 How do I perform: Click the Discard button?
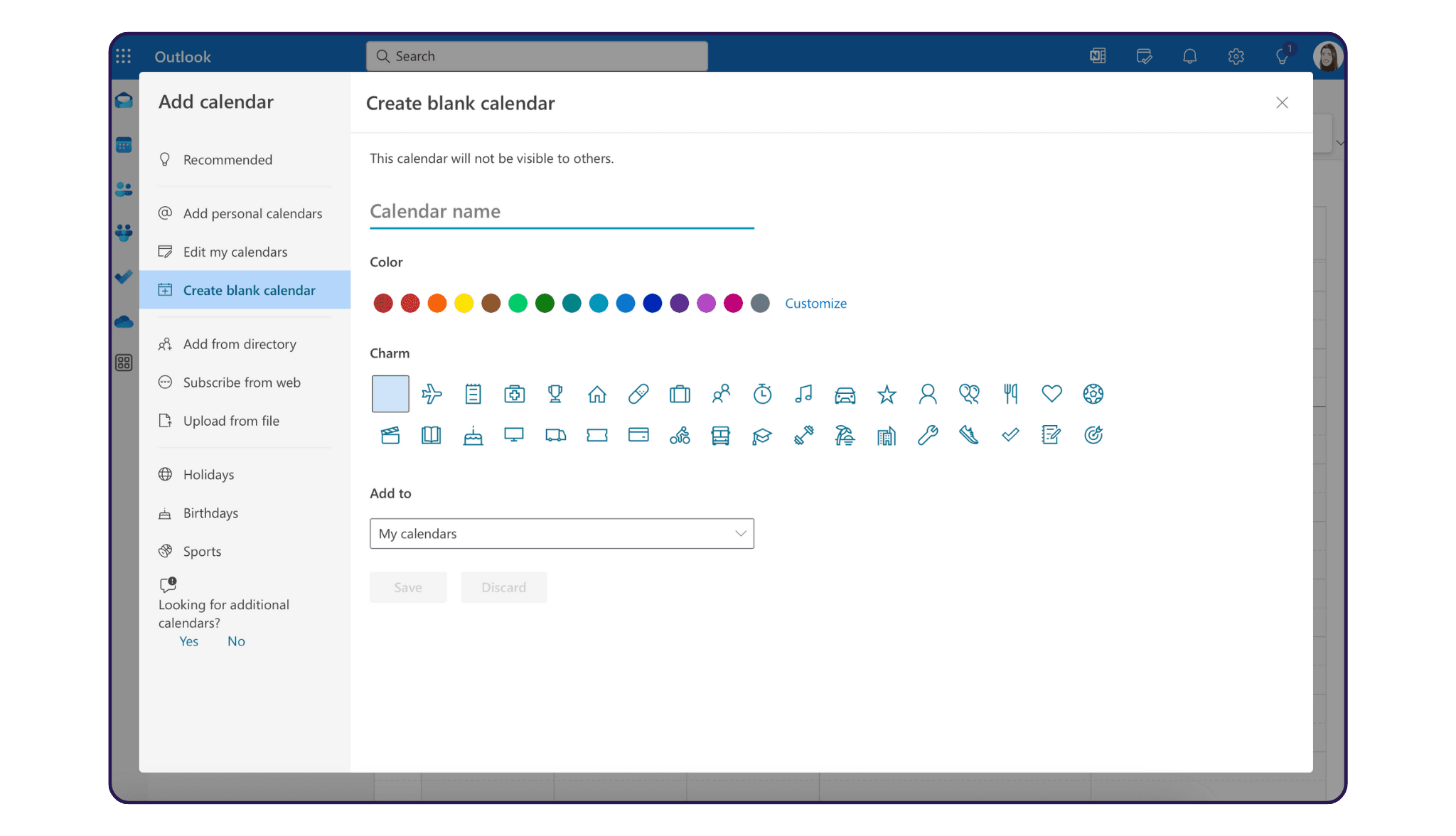coord(504,587)
